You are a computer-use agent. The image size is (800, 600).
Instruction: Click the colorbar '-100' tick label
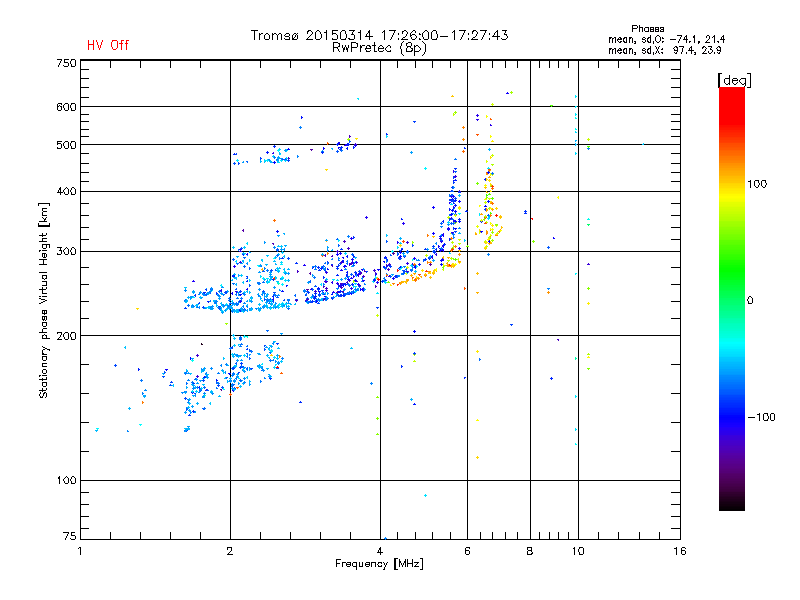coord(762,417)
